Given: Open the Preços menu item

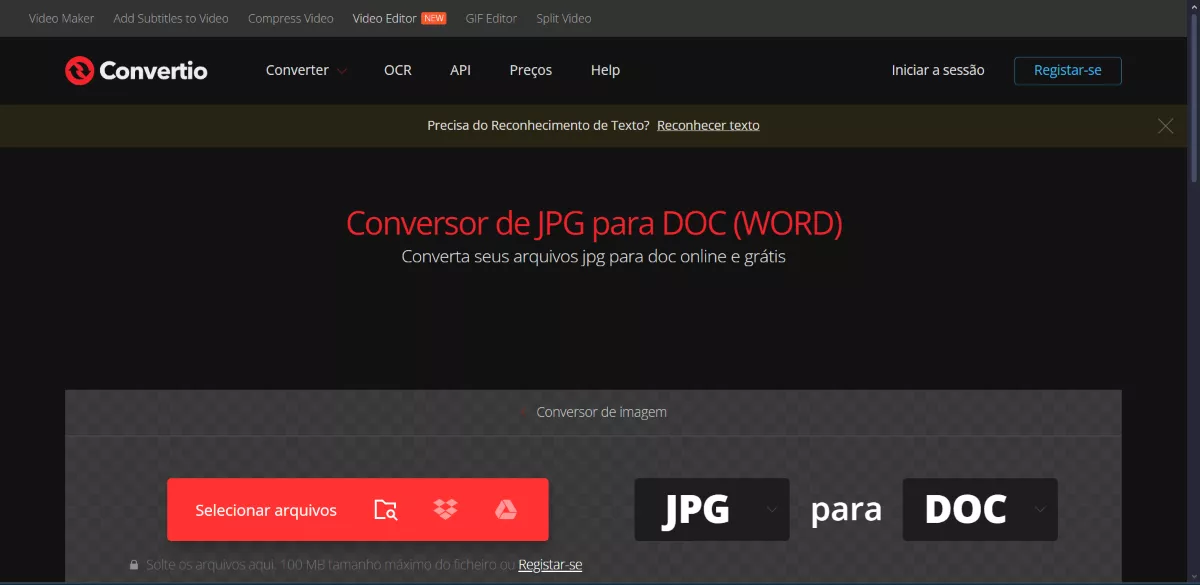Looking at the screenshot, I should click(530, 70).
